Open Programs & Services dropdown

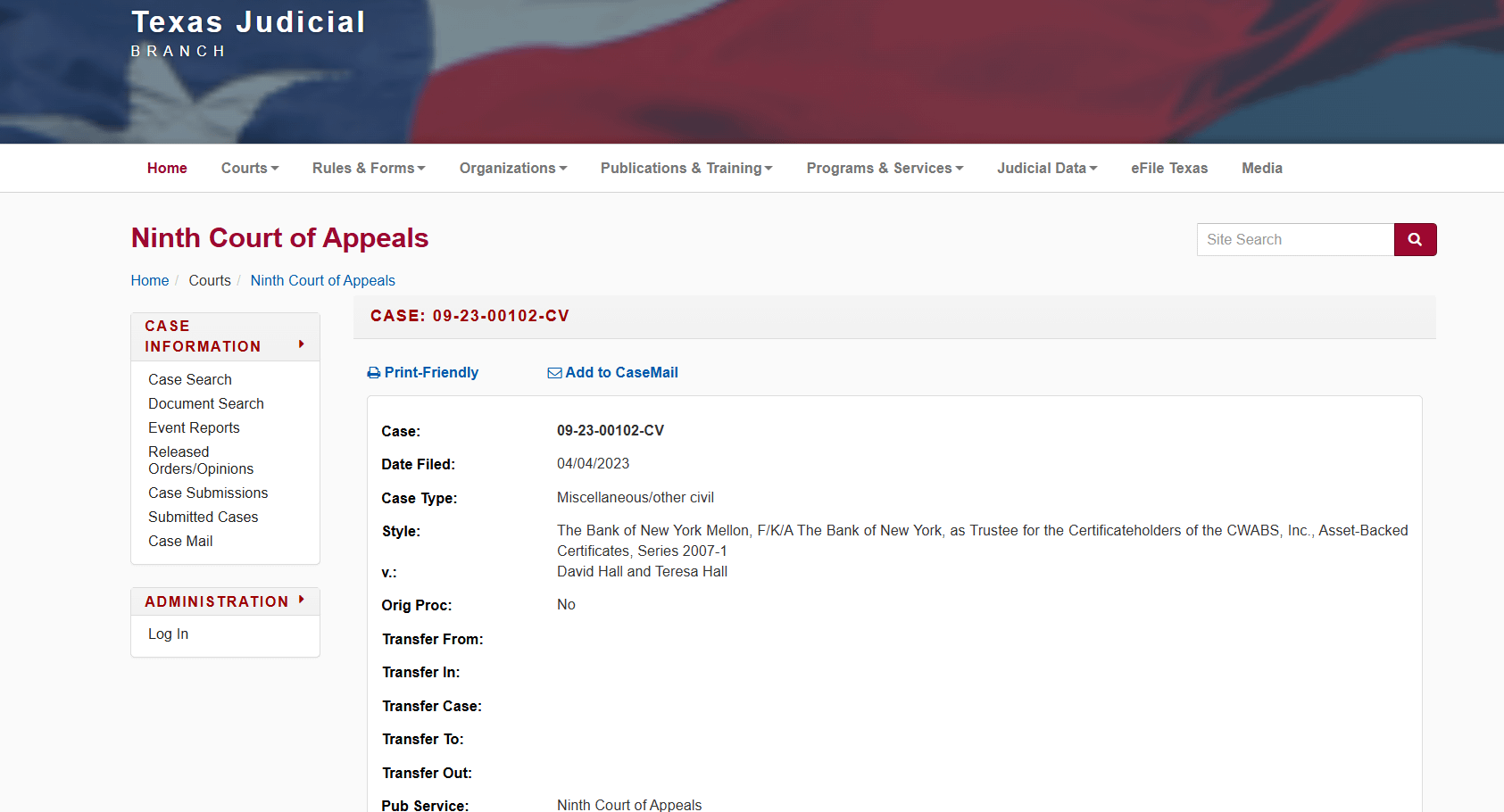pos(885,168)
